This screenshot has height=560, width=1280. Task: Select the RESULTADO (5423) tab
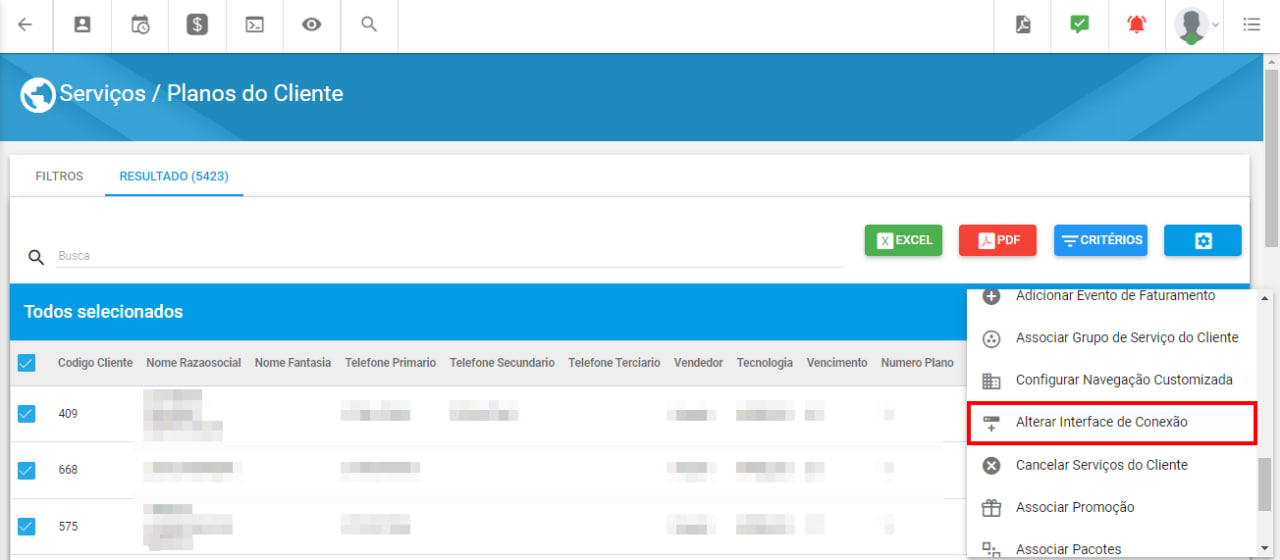(x=174, y=176)
